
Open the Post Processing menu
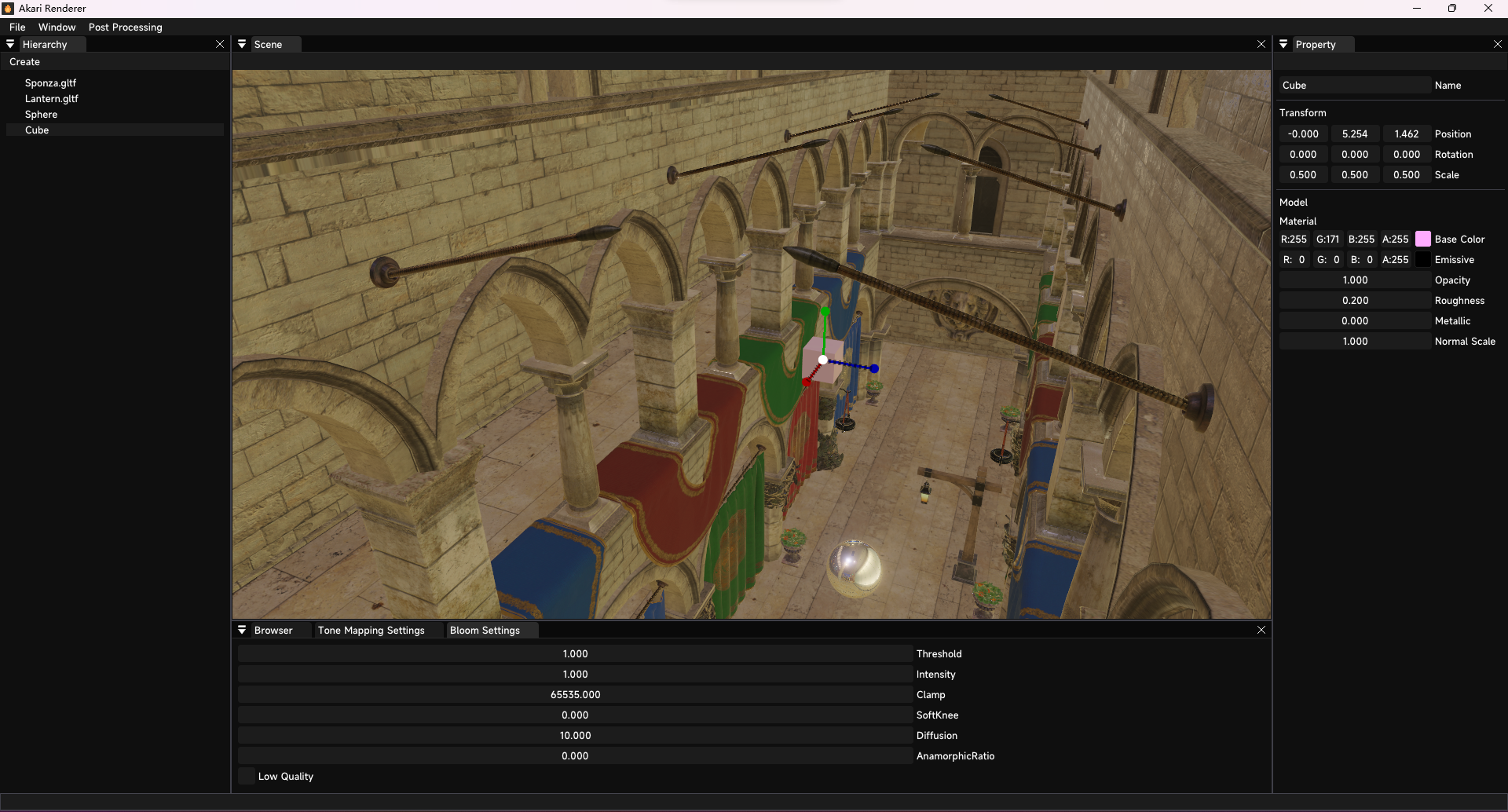[x=125, y=27]
